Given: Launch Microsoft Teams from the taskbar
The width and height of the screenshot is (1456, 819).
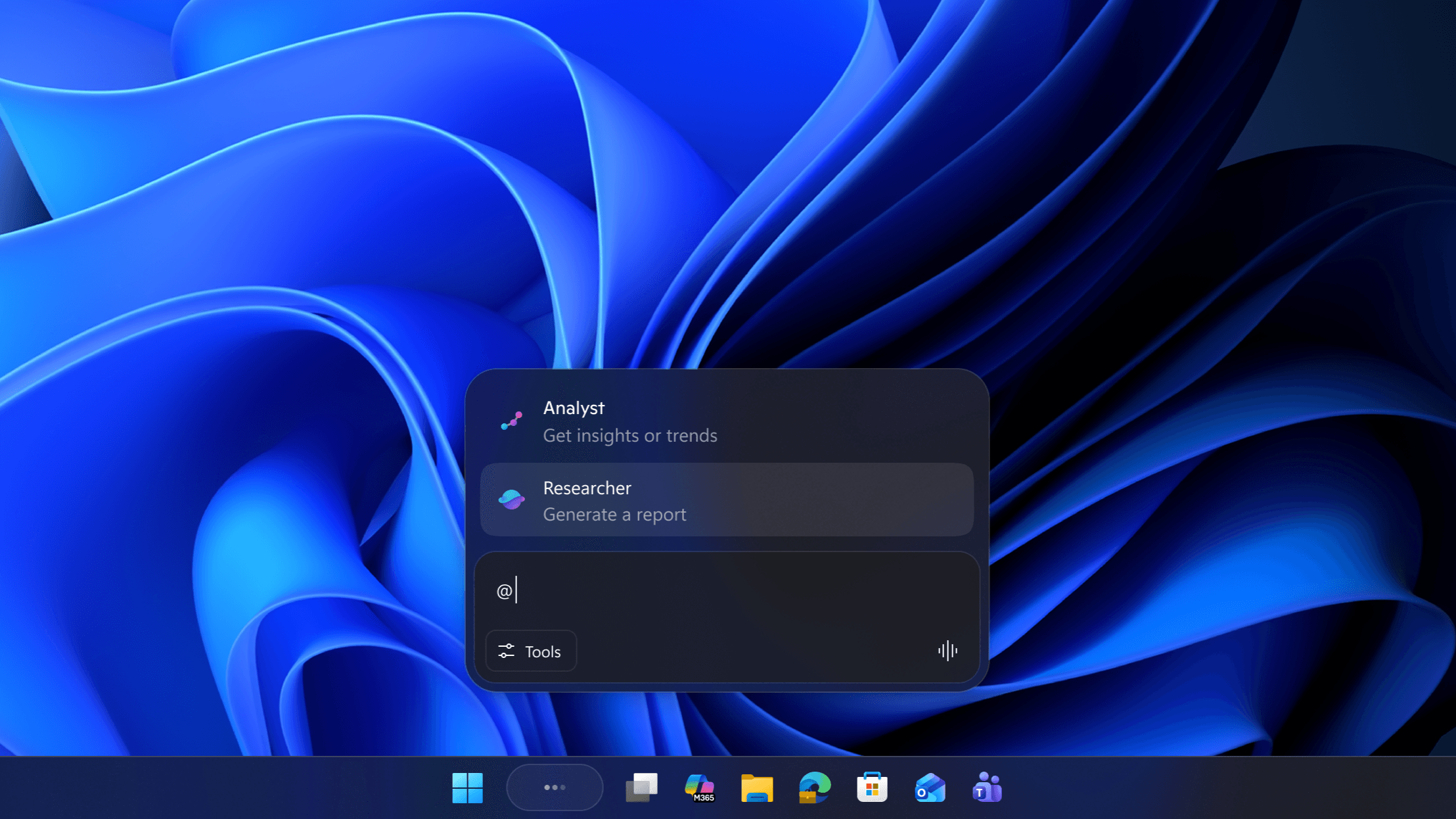Looking at the screenshot, I should pyautogui.click(x=987, y=786).
